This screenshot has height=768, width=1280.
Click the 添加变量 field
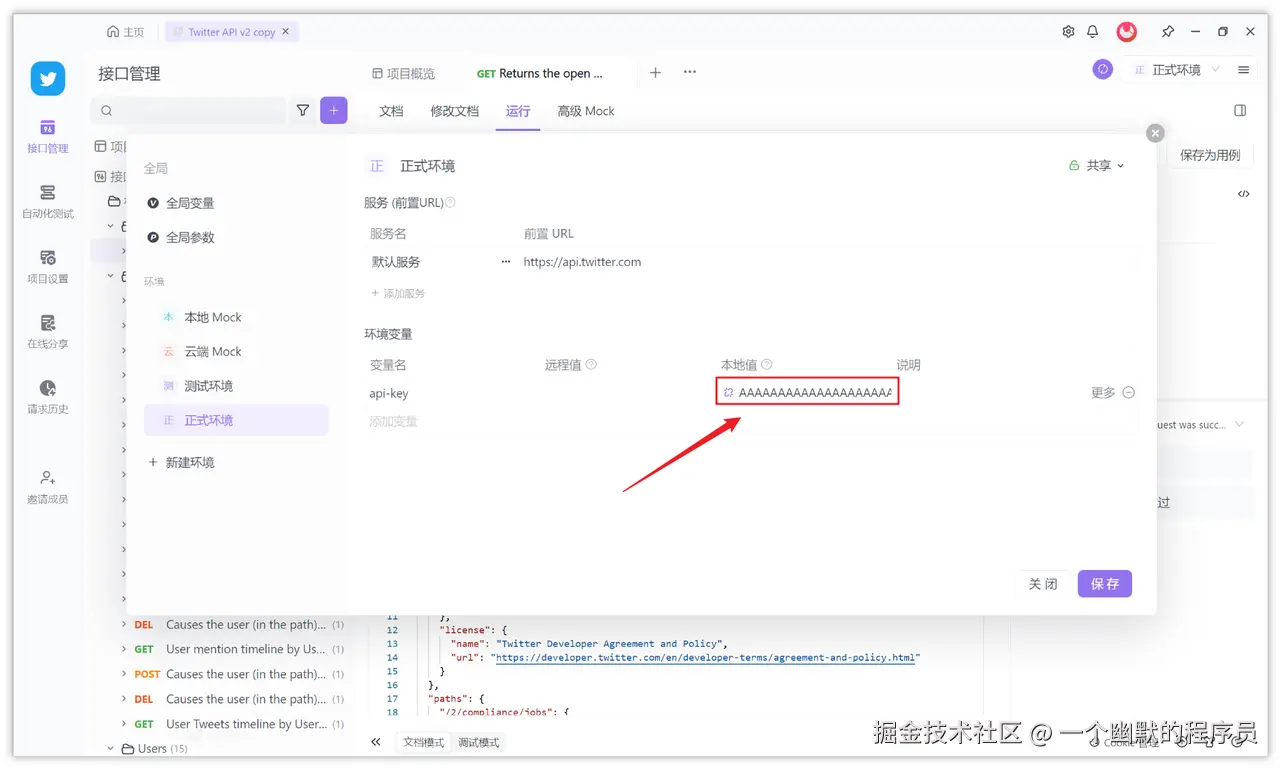[393, 421]
